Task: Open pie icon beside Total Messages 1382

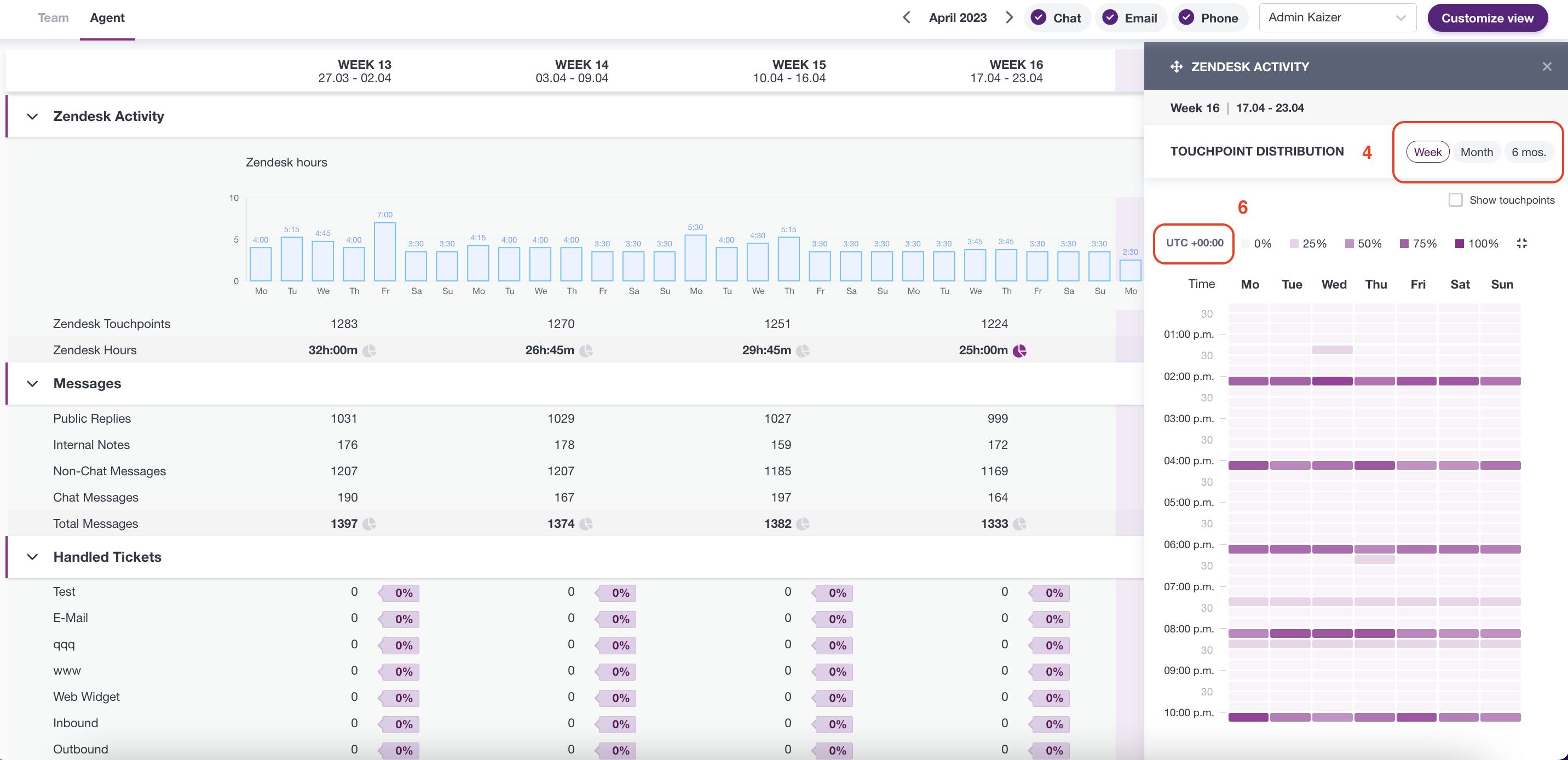Action: coord(802,523)
